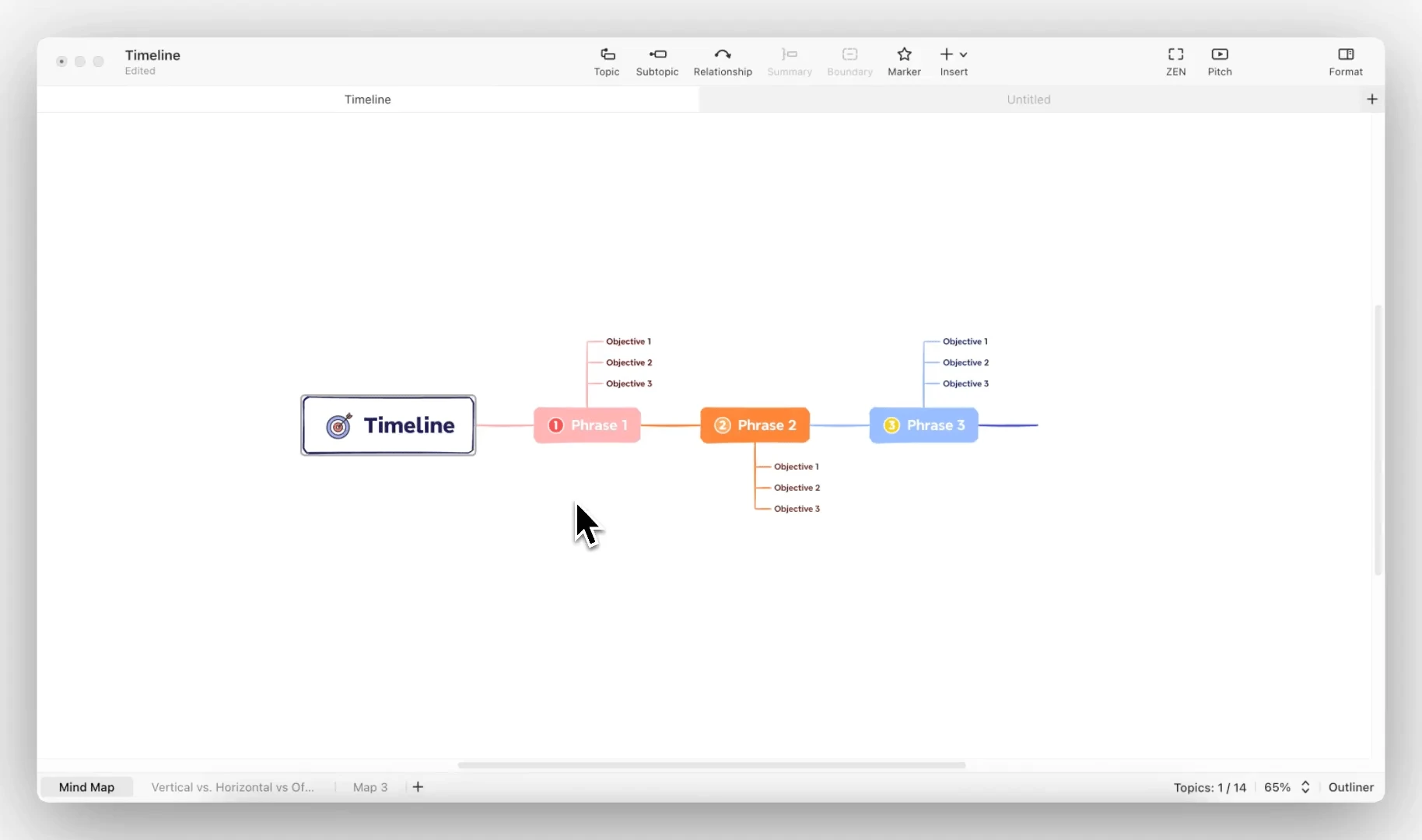The width and height of the screenshot is (1422, 840).
Task: Click the Marker tool
Action: [904, 61]
